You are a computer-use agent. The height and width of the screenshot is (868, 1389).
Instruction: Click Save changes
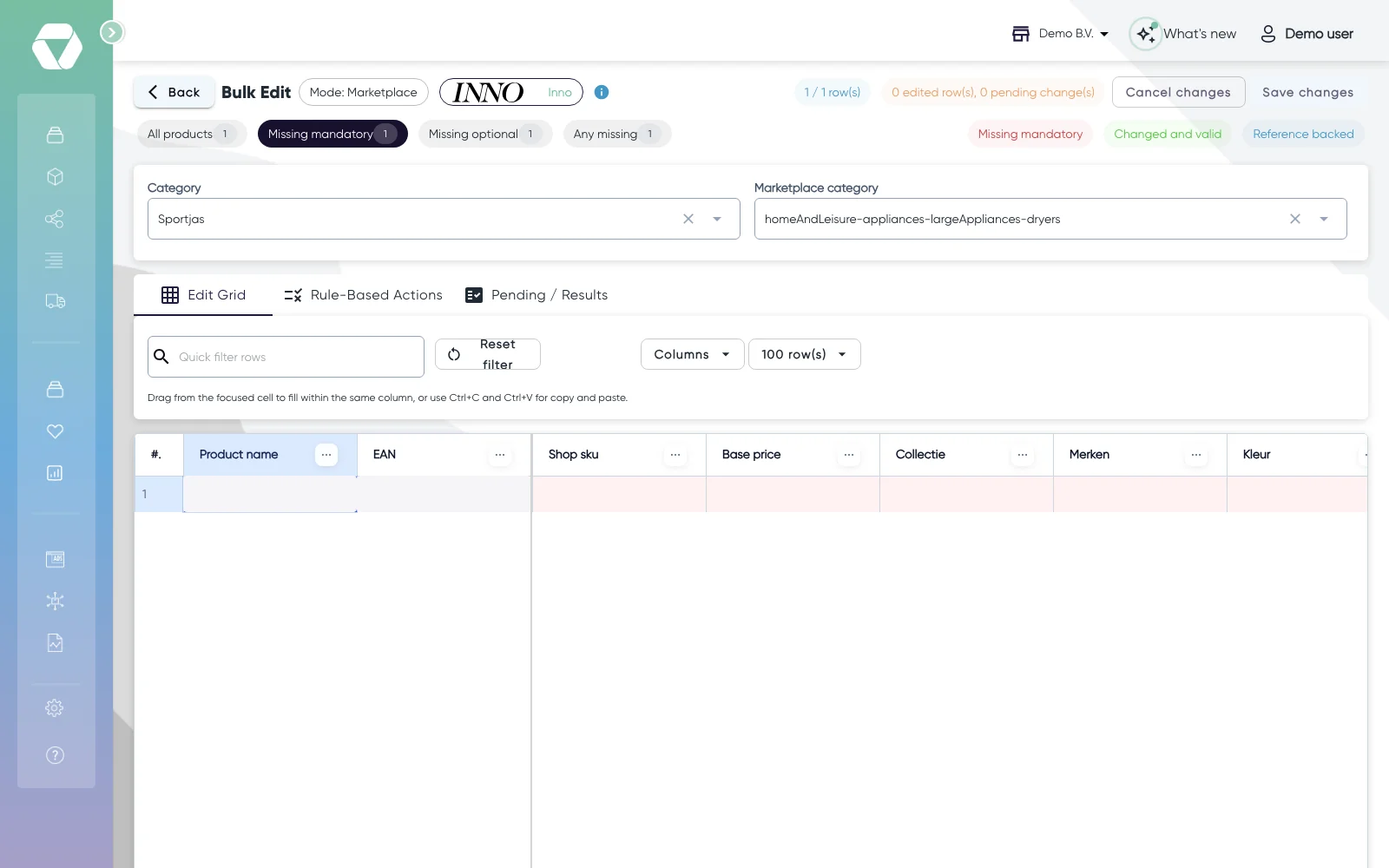(1307, 92)
